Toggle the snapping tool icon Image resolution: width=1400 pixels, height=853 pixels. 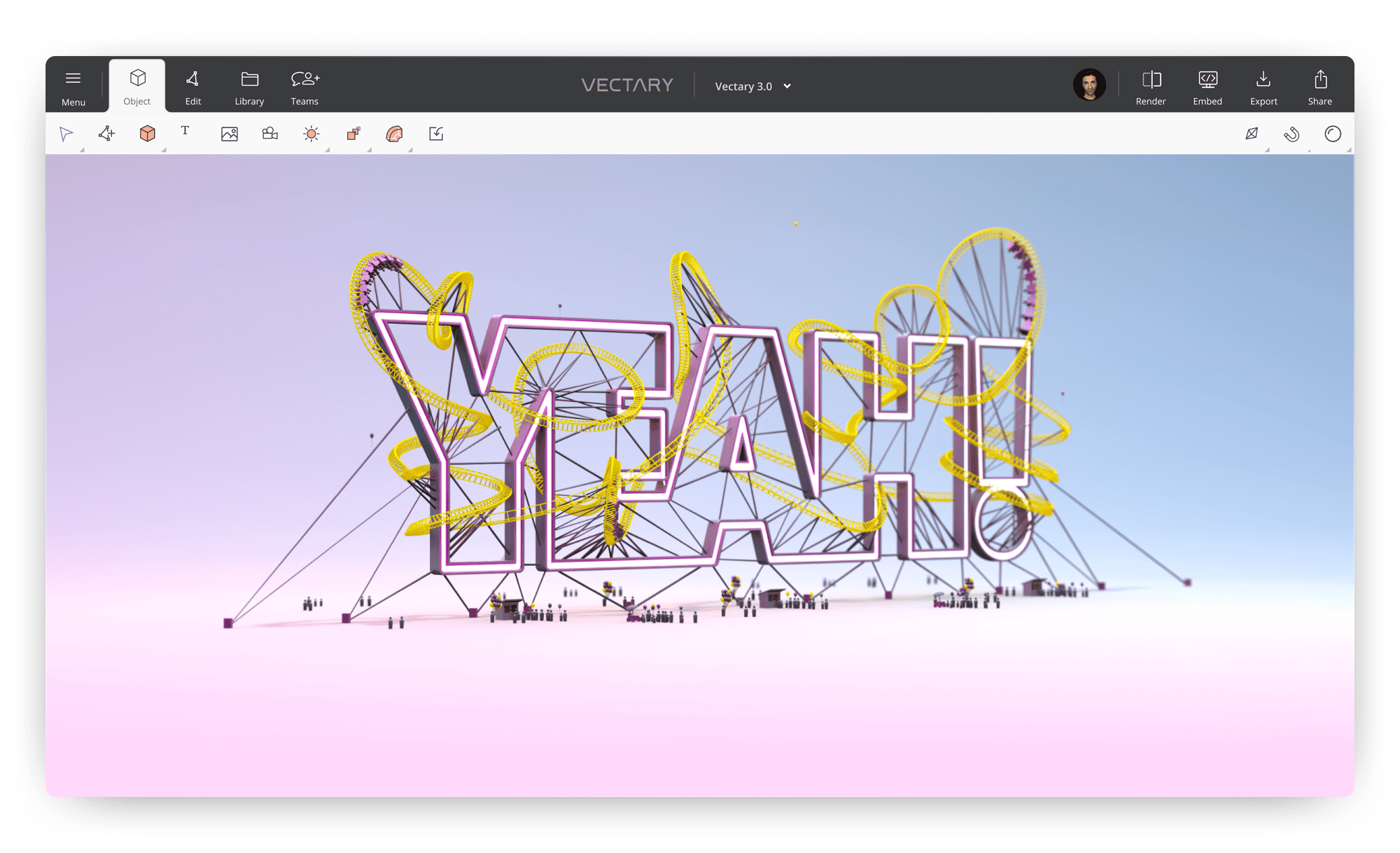point(1293,134)
